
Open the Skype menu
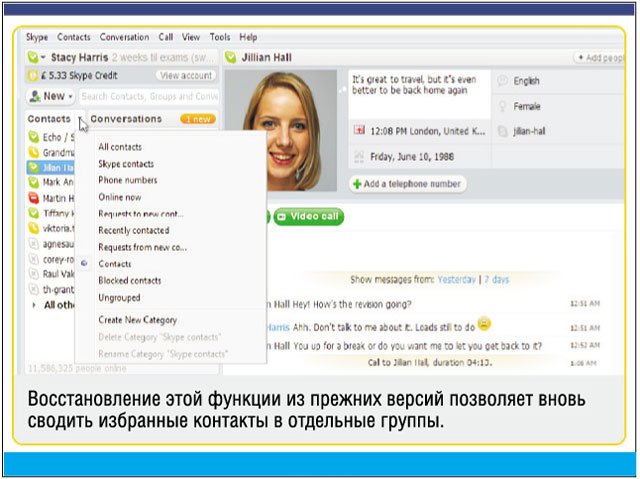coord(37,37)
